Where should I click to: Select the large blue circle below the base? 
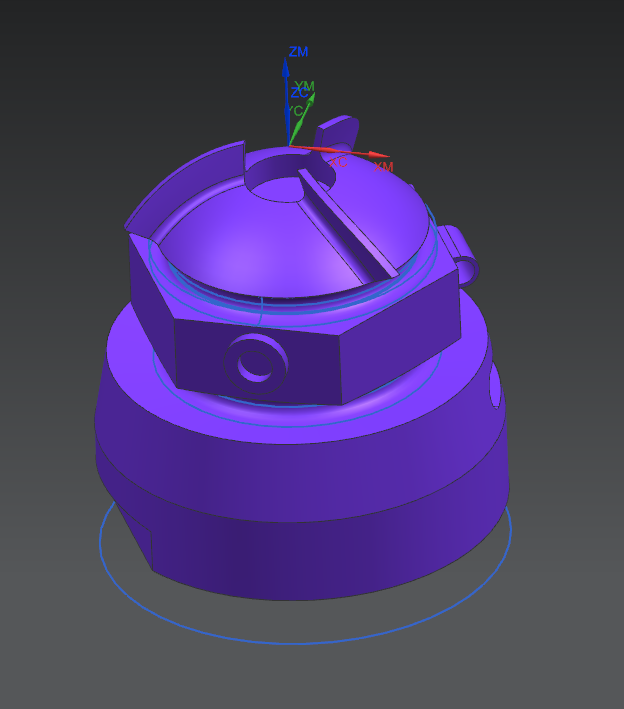300,640
